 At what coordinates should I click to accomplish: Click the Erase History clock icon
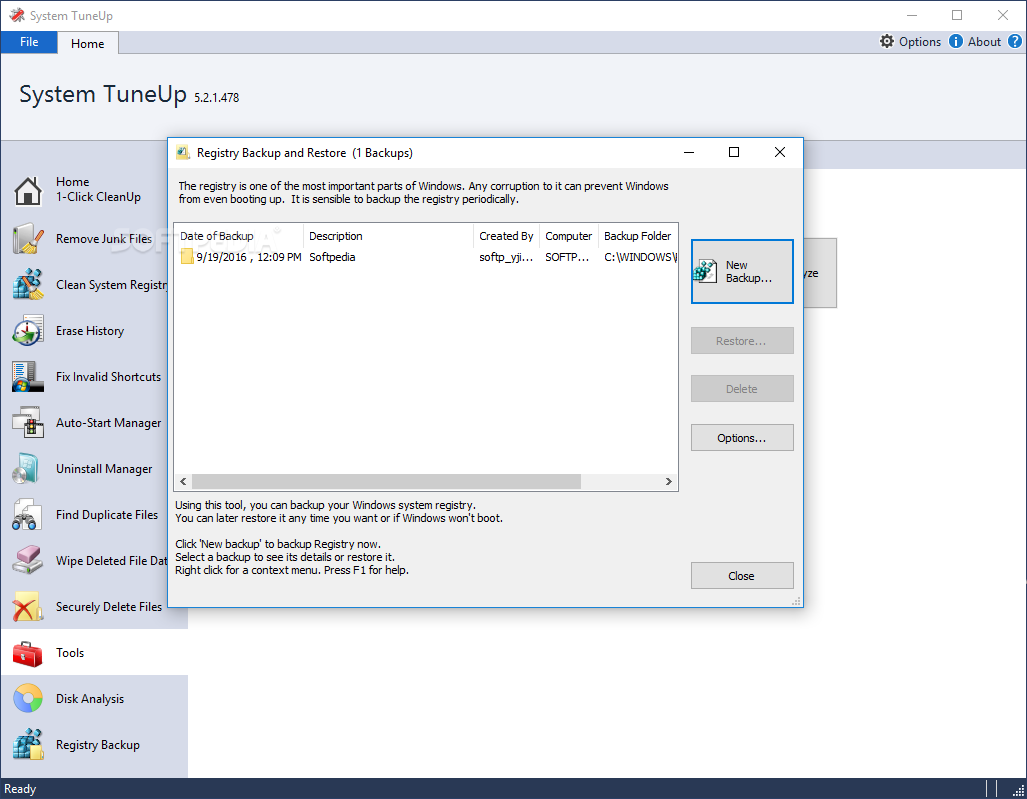(28, 331)
